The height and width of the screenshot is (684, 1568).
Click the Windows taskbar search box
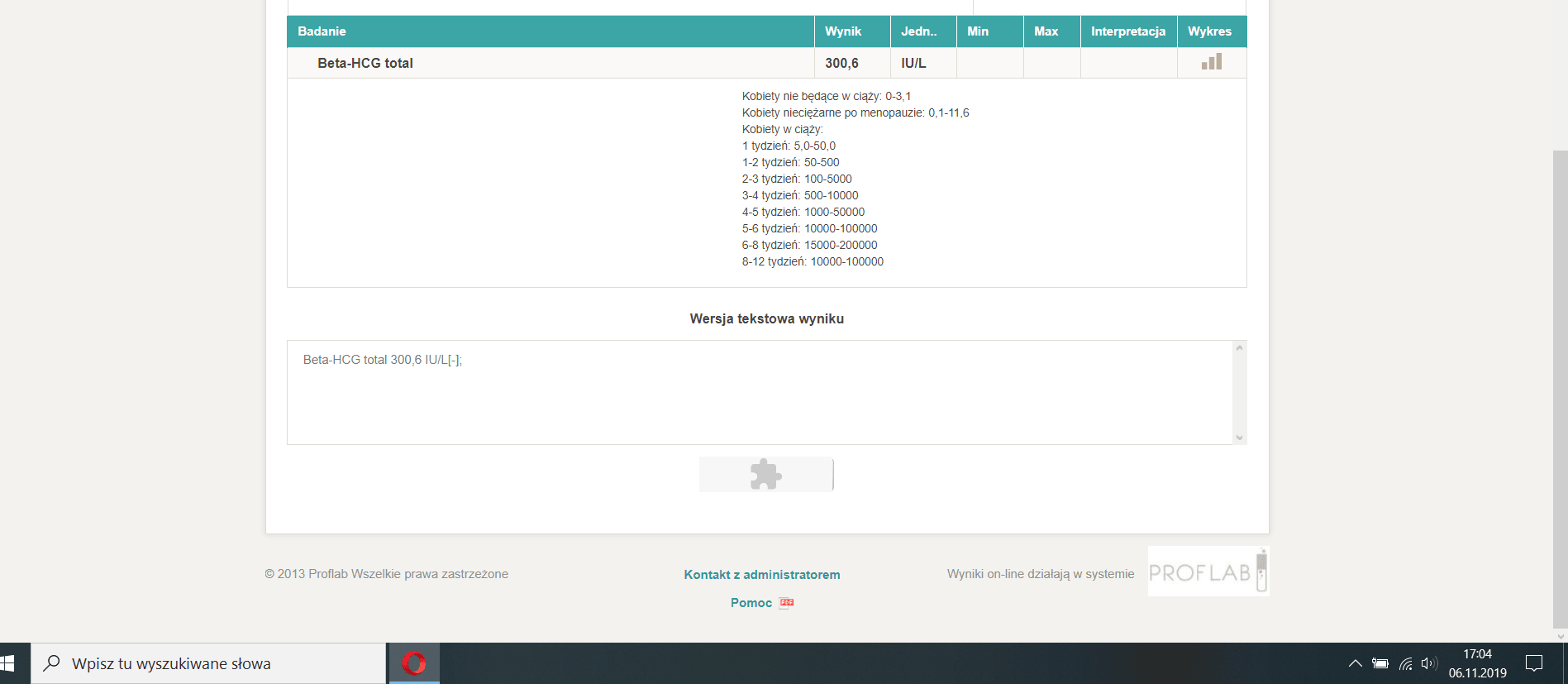[208, 663]
